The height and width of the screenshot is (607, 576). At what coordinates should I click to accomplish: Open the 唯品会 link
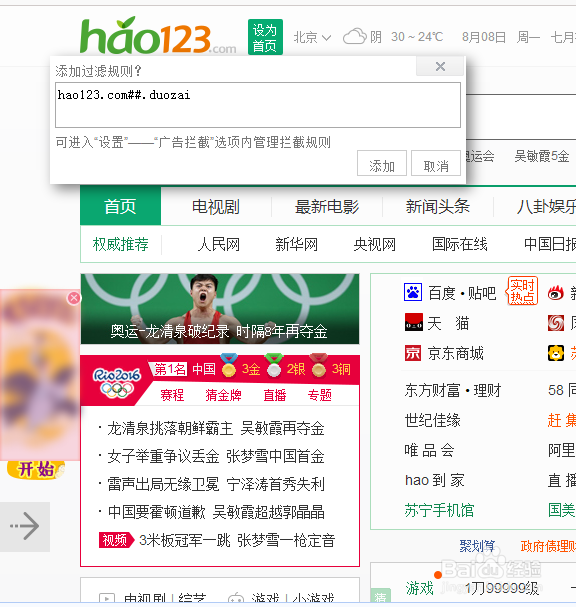429,450
